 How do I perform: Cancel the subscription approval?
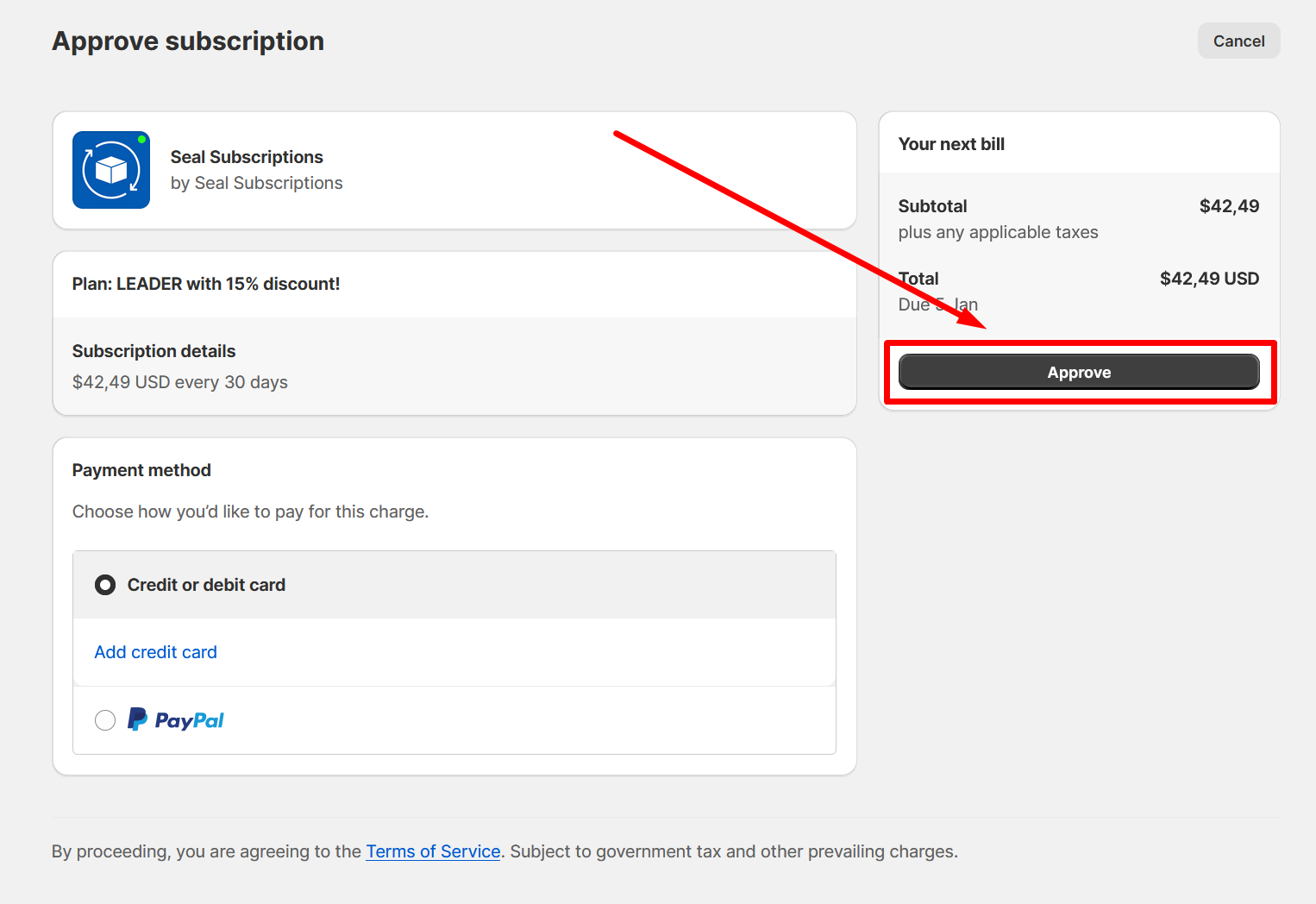[x=1238, y=41]
